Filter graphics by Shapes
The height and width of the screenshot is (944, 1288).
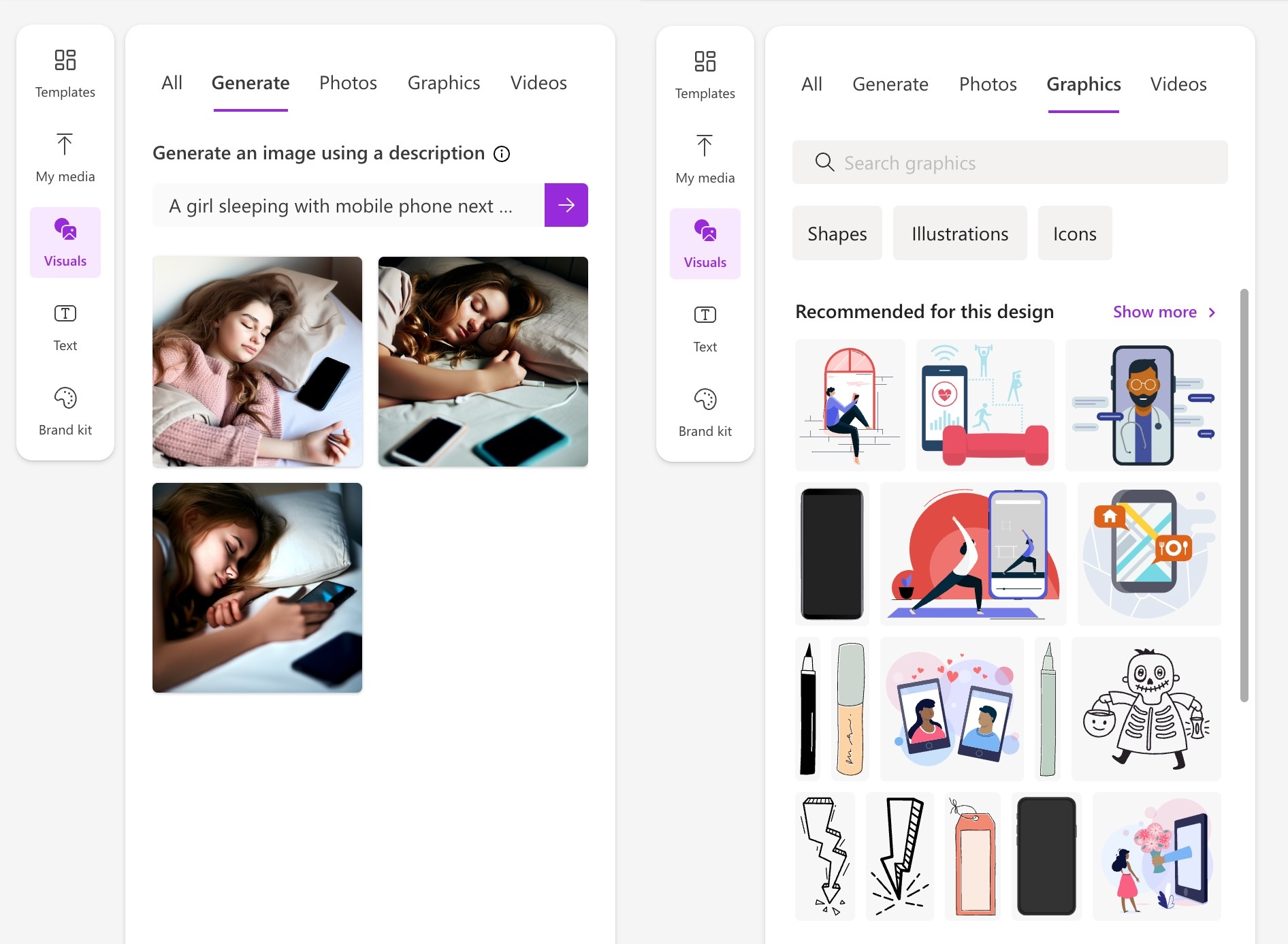point(837,234)
